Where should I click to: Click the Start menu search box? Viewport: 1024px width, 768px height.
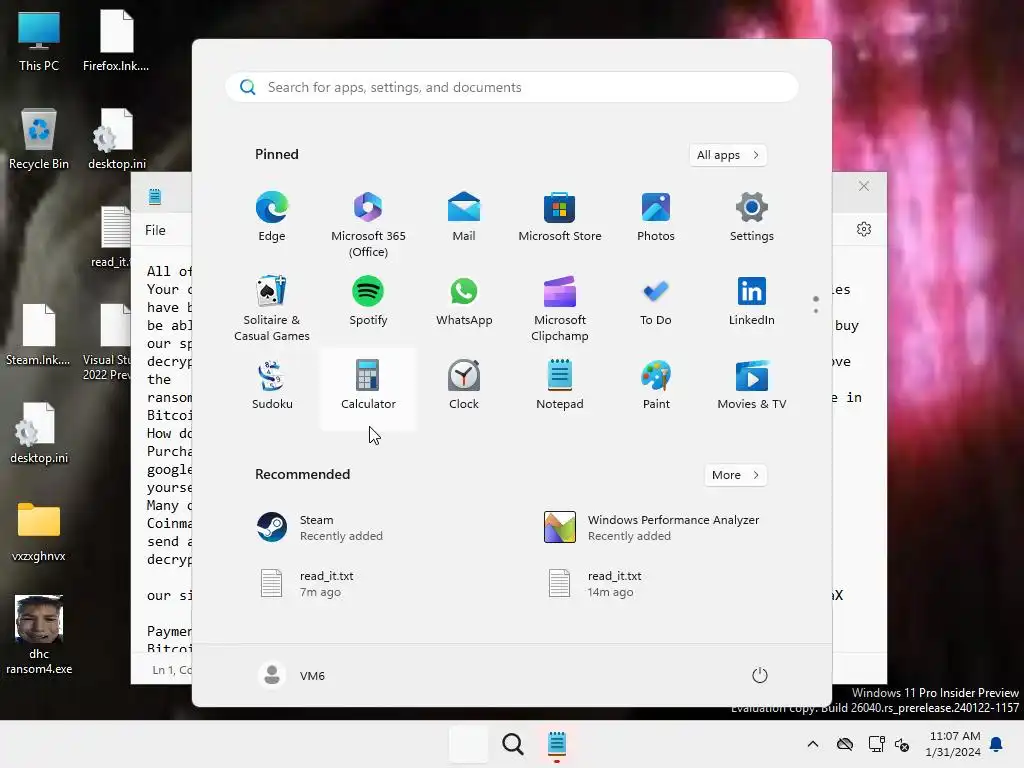point(511,88)
